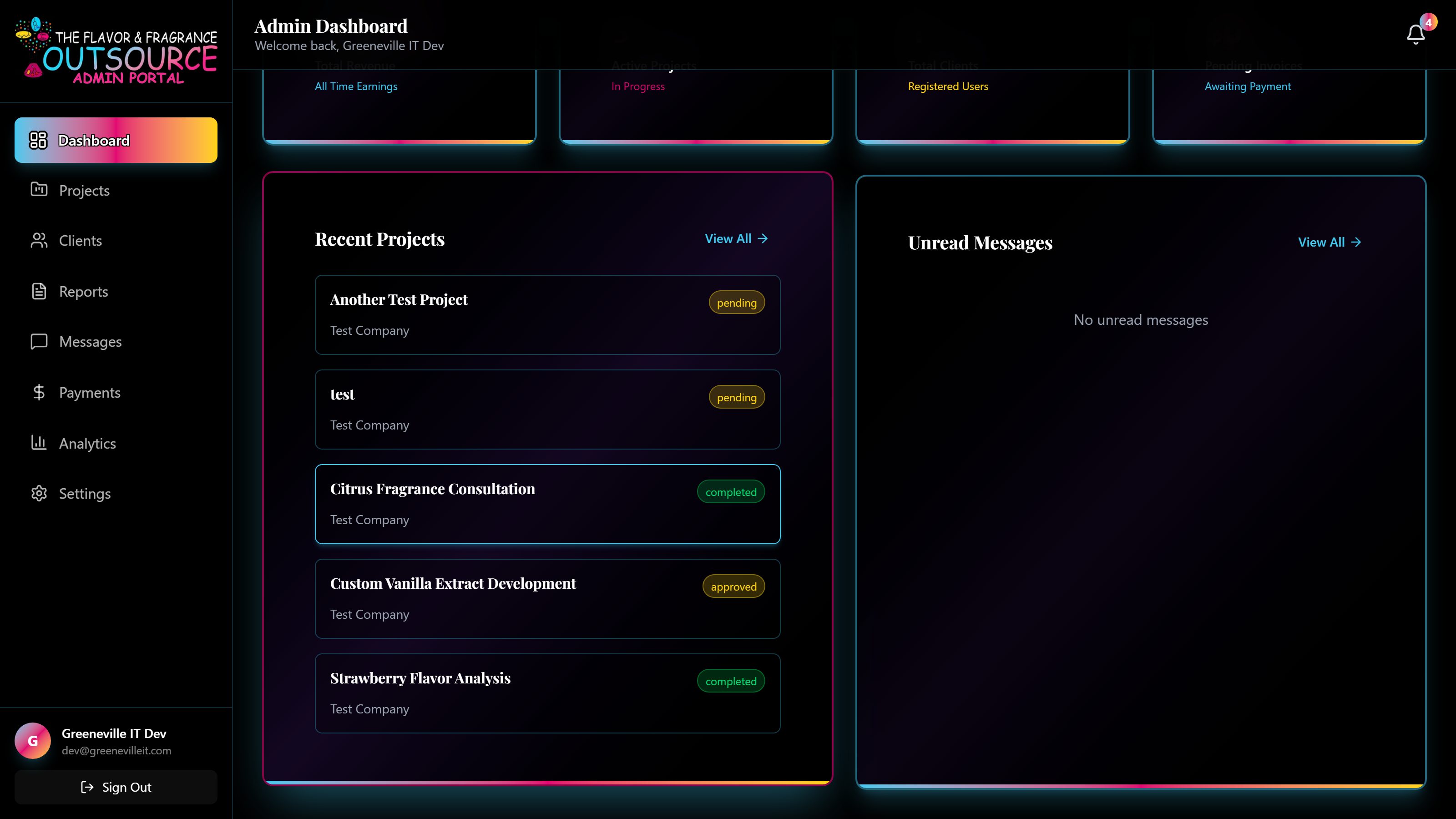Click the Sign Out button
Screen dimensions: 1456x819
tap(116, 787)
